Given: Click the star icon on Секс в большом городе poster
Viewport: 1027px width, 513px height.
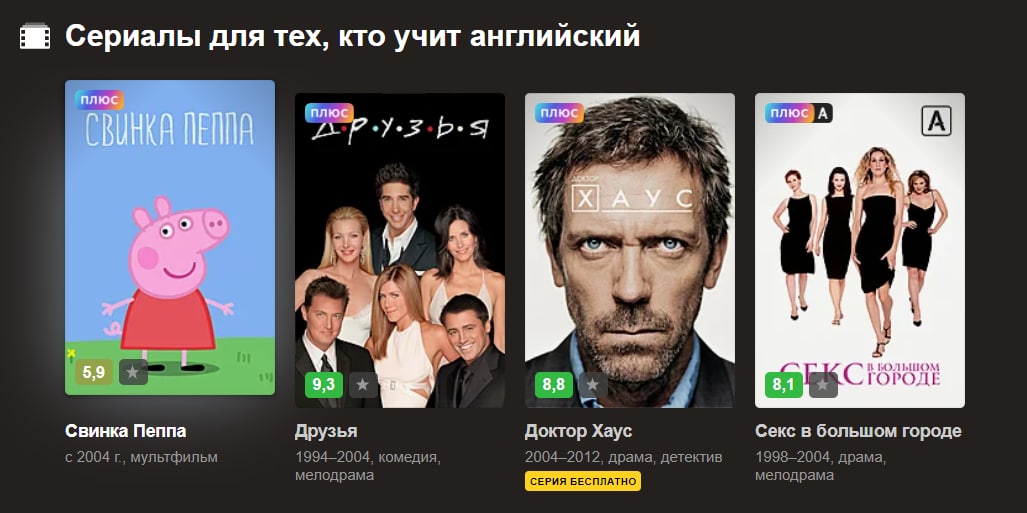Looking at the screenshot, I should 823,385.
